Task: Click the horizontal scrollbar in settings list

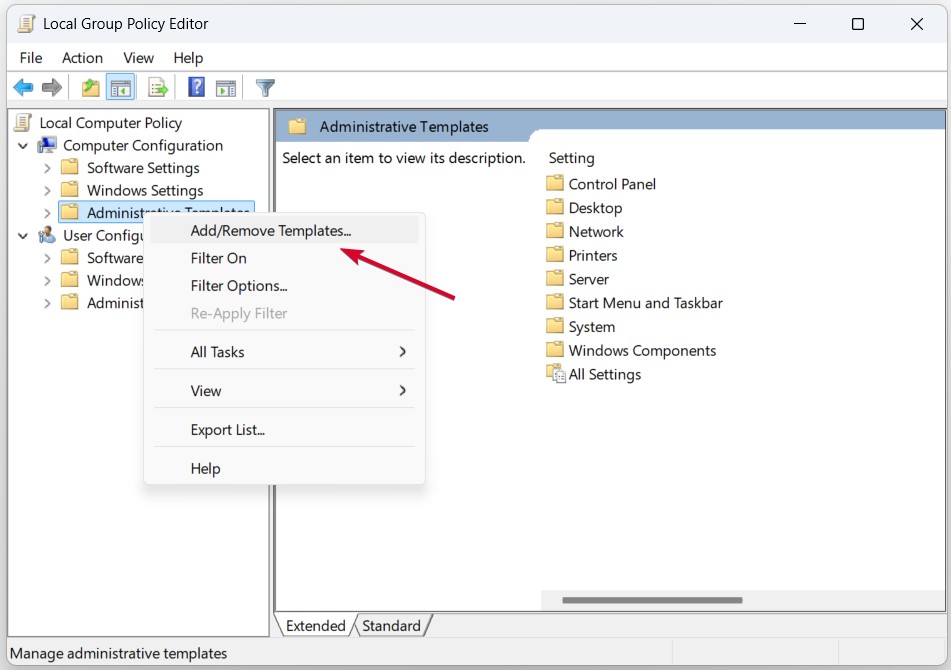Action: (652, 600)
